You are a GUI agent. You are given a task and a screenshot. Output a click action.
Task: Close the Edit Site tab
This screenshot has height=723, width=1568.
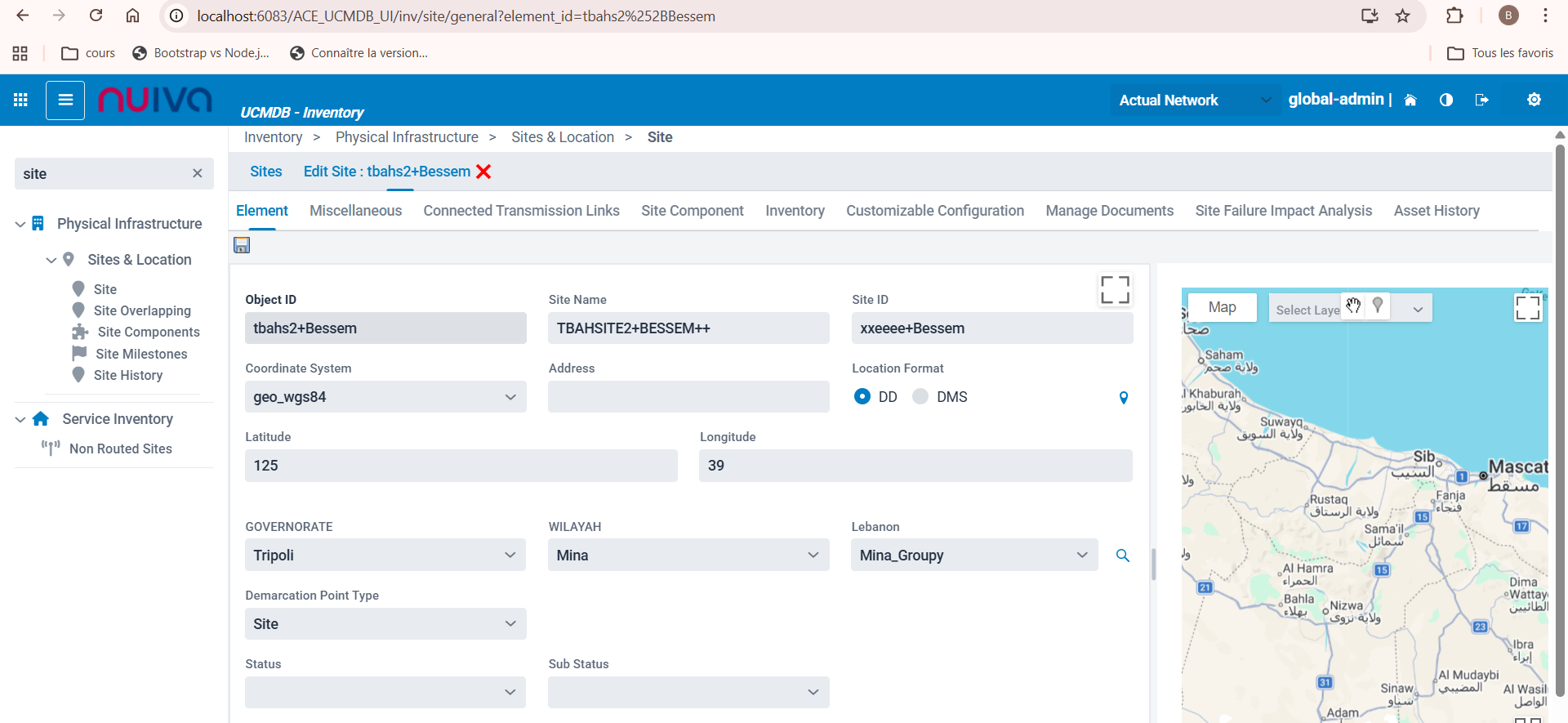point(483,172)
